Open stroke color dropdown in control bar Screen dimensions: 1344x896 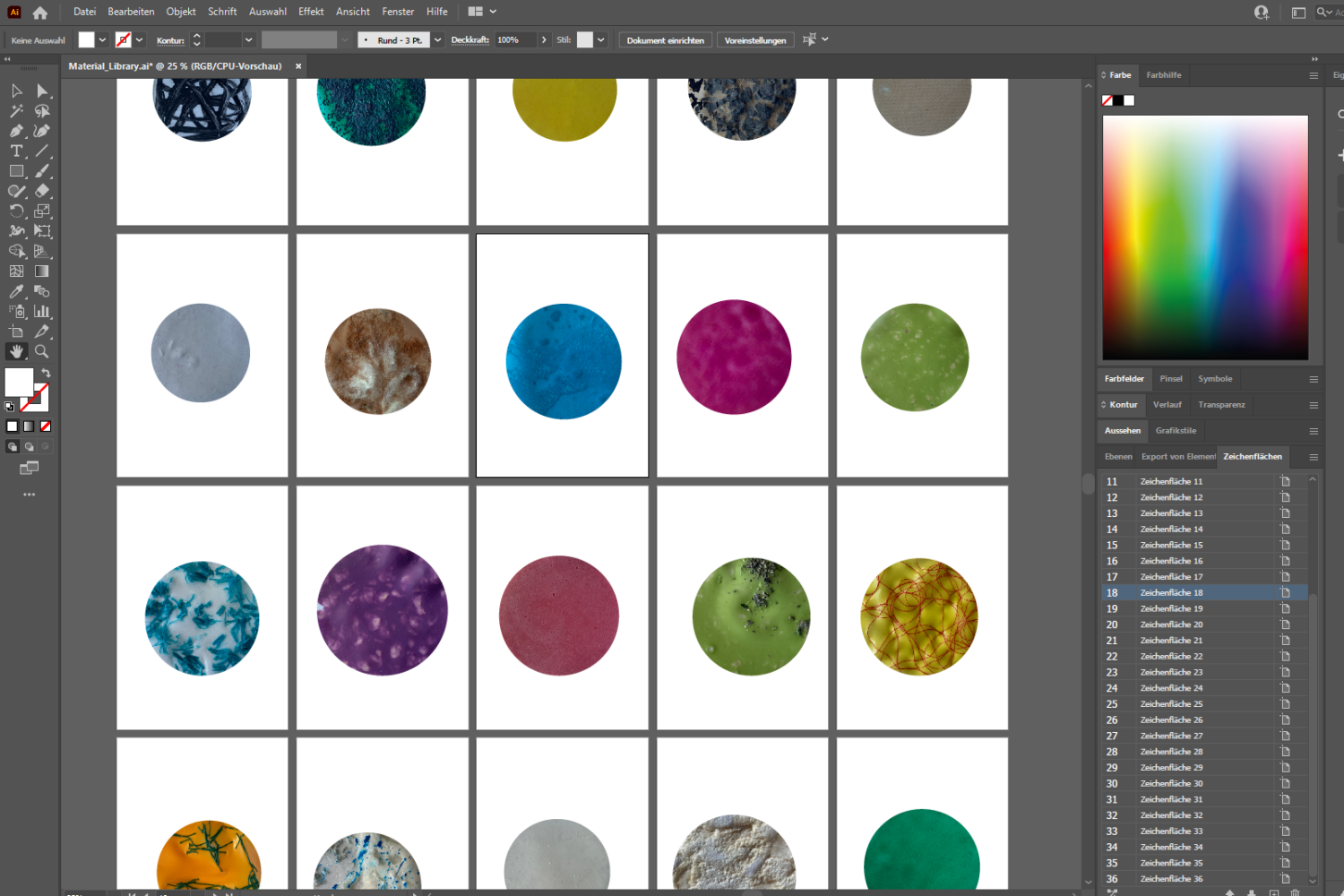pyautogui.click(x=140, y=40)
